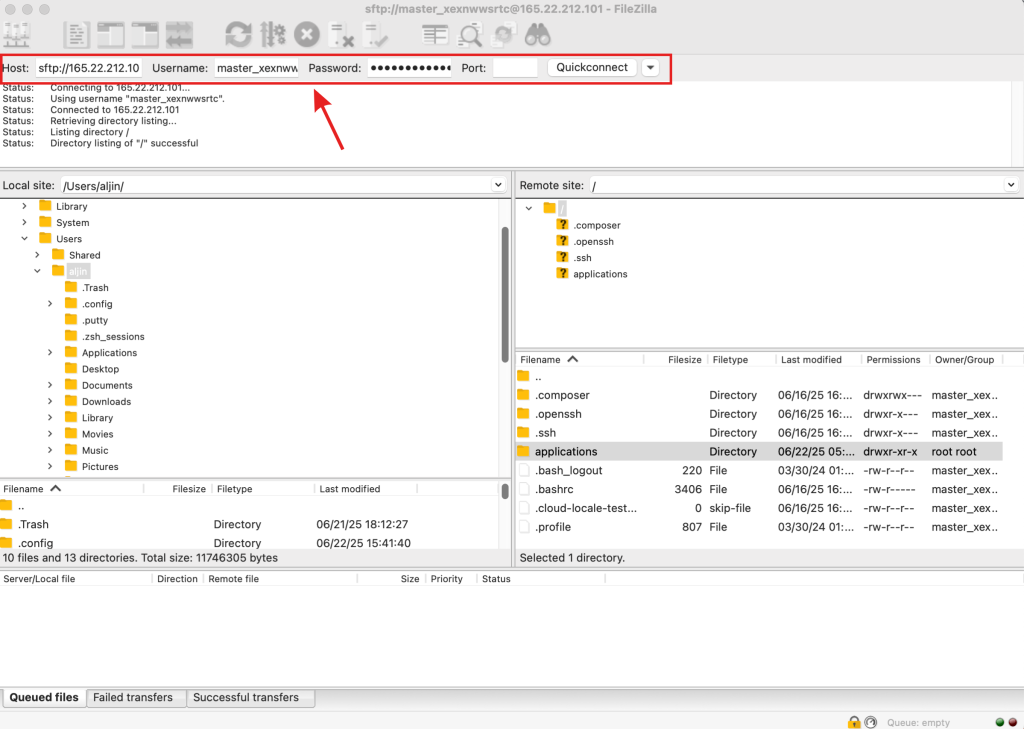Toggle synchronized browsing mode
The height and width of the screenshot is (729, 1024).
pos(504,35)
